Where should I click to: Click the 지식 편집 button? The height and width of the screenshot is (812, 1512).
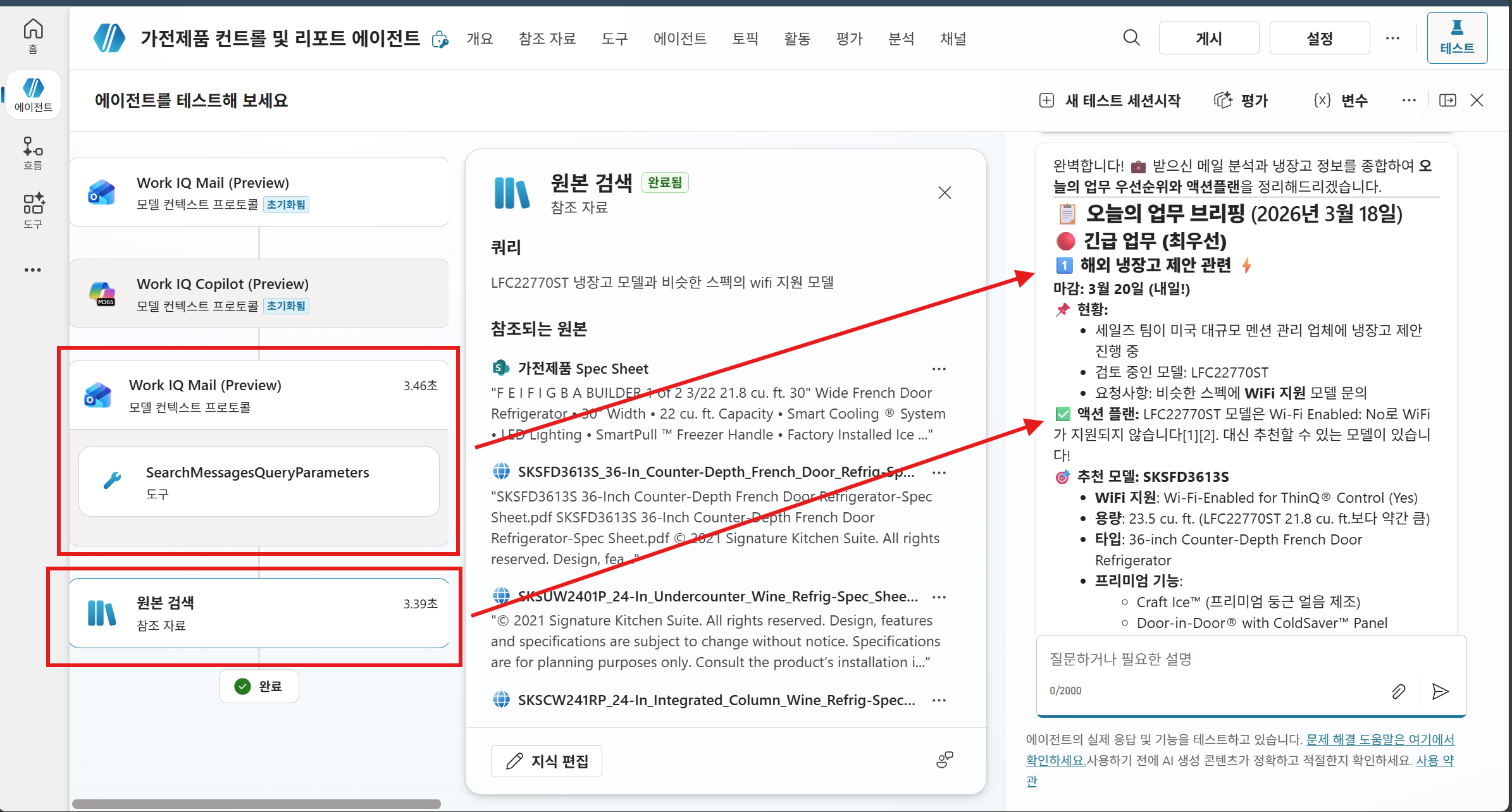pyautogui.click(x=547, y=761)
